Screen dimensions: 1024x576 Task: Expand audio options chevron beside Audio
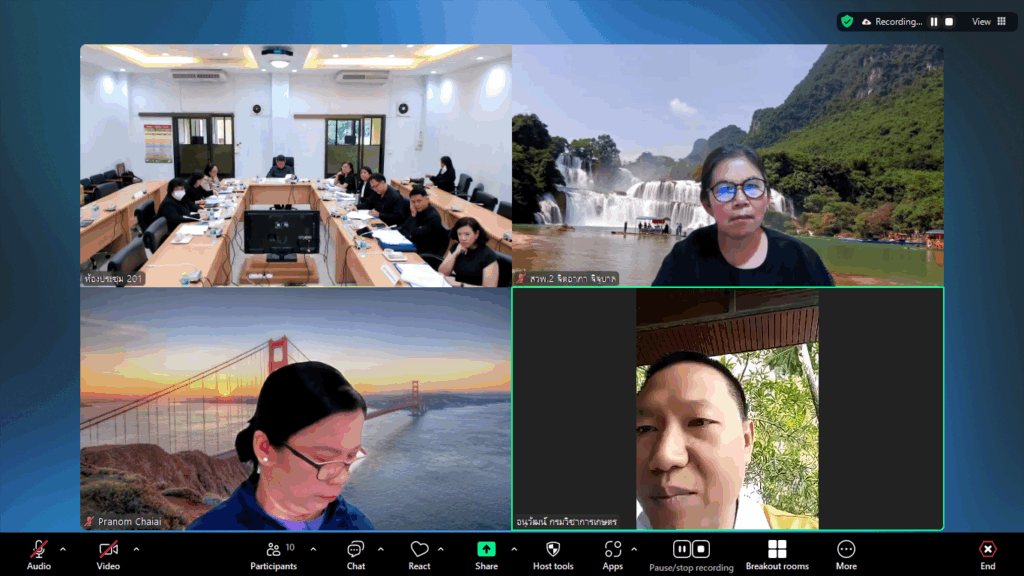coord(63,549)
